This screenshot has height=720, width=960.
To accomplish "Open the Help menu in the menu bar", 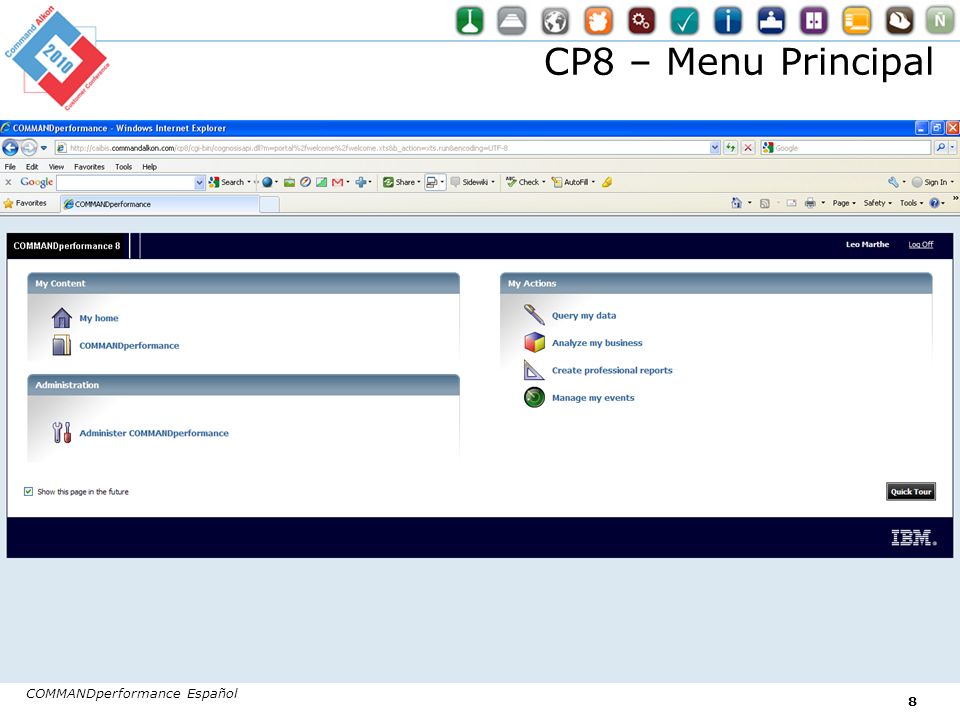I will 149,167.
